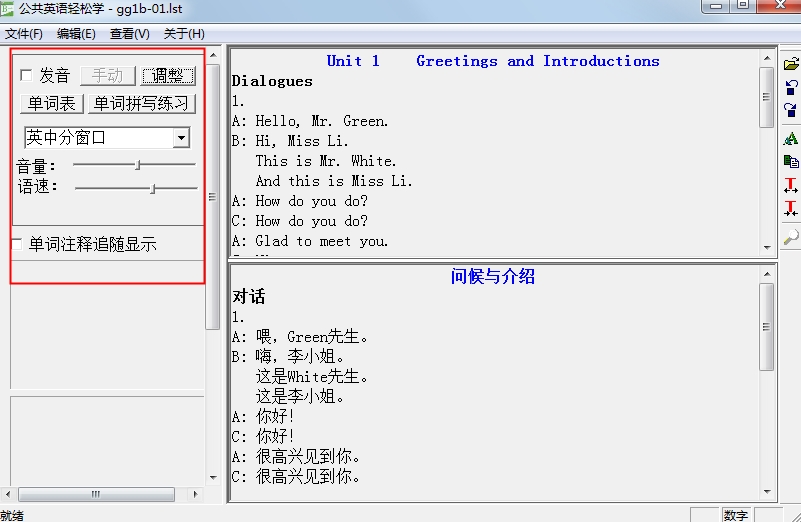Viewport: 801px width, 522px height.
Task: Click the line 'A: Hello, Mr. Green.'
Action: click(310, 121)
